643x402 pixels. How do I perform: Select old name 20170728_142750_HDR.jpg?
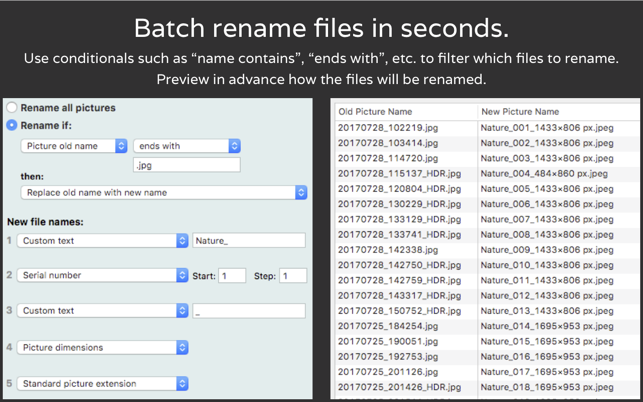tap(399, 265)
